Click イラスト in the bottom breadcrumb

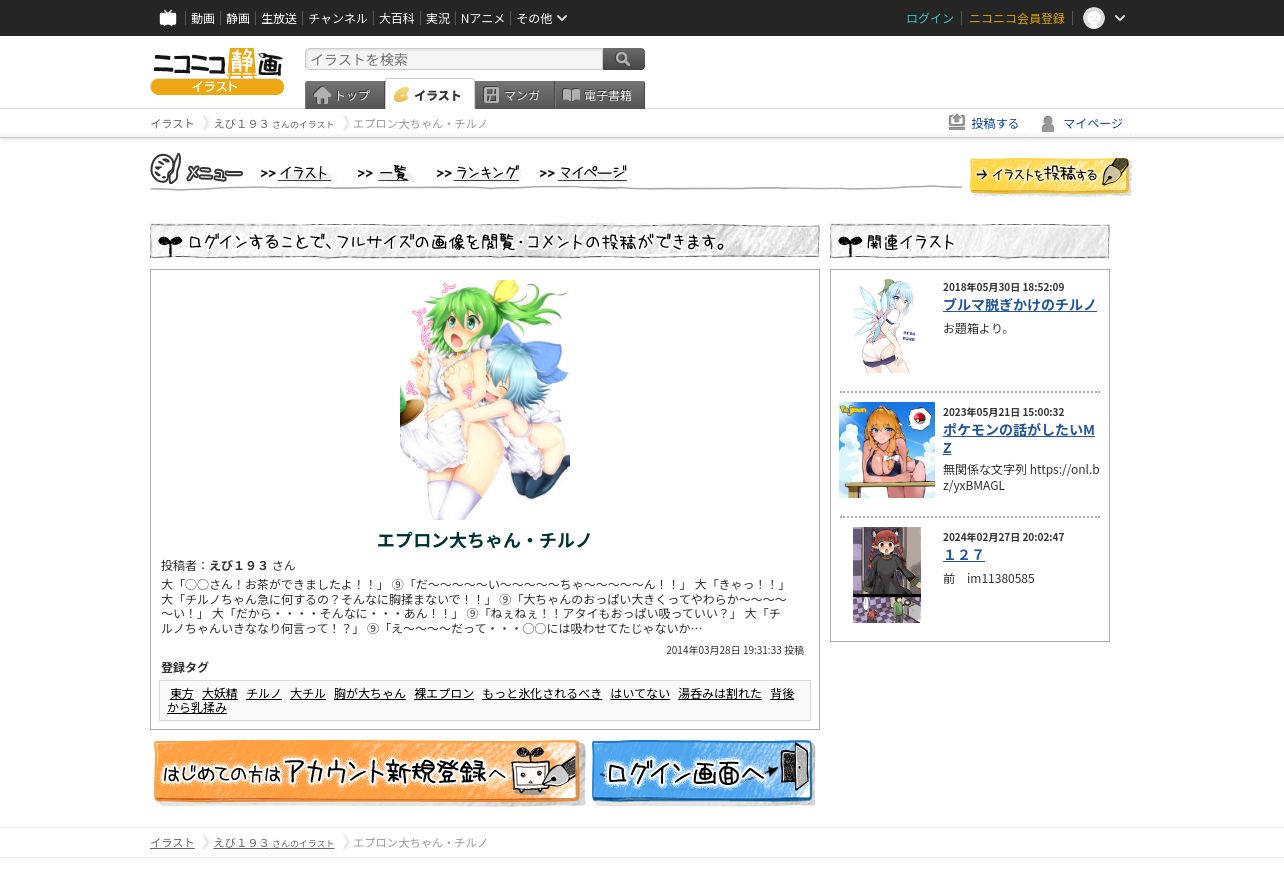click(x=172, y=843)
